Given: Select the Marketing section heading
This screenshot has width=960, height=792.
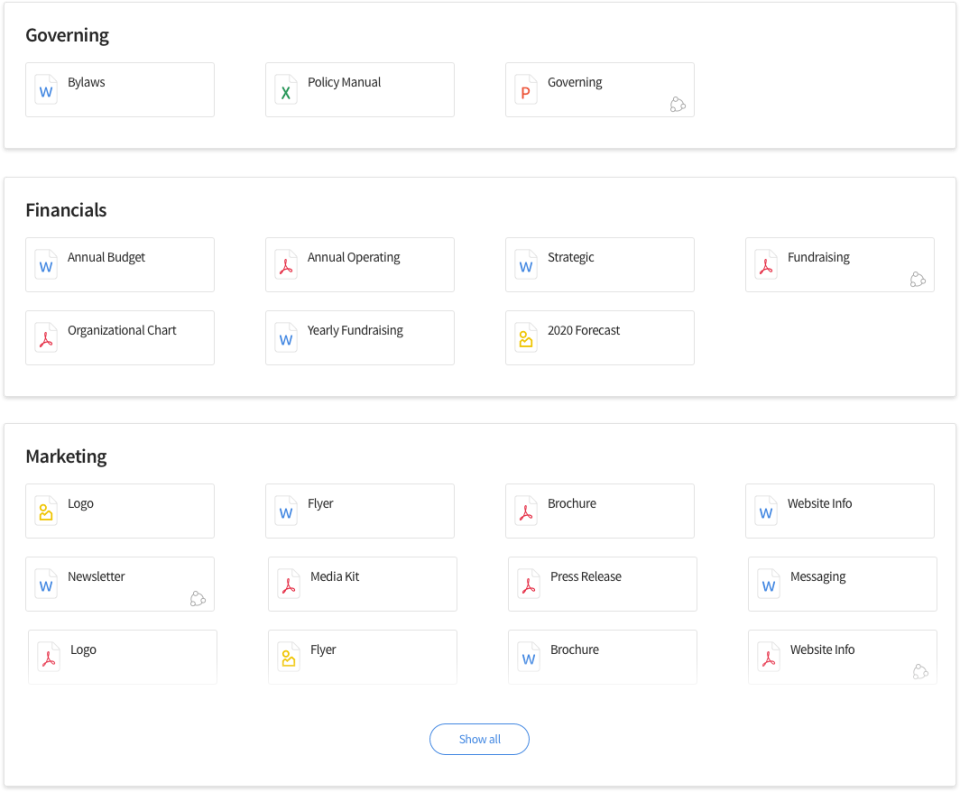Looking at the screenshot, I should [66, 456].
